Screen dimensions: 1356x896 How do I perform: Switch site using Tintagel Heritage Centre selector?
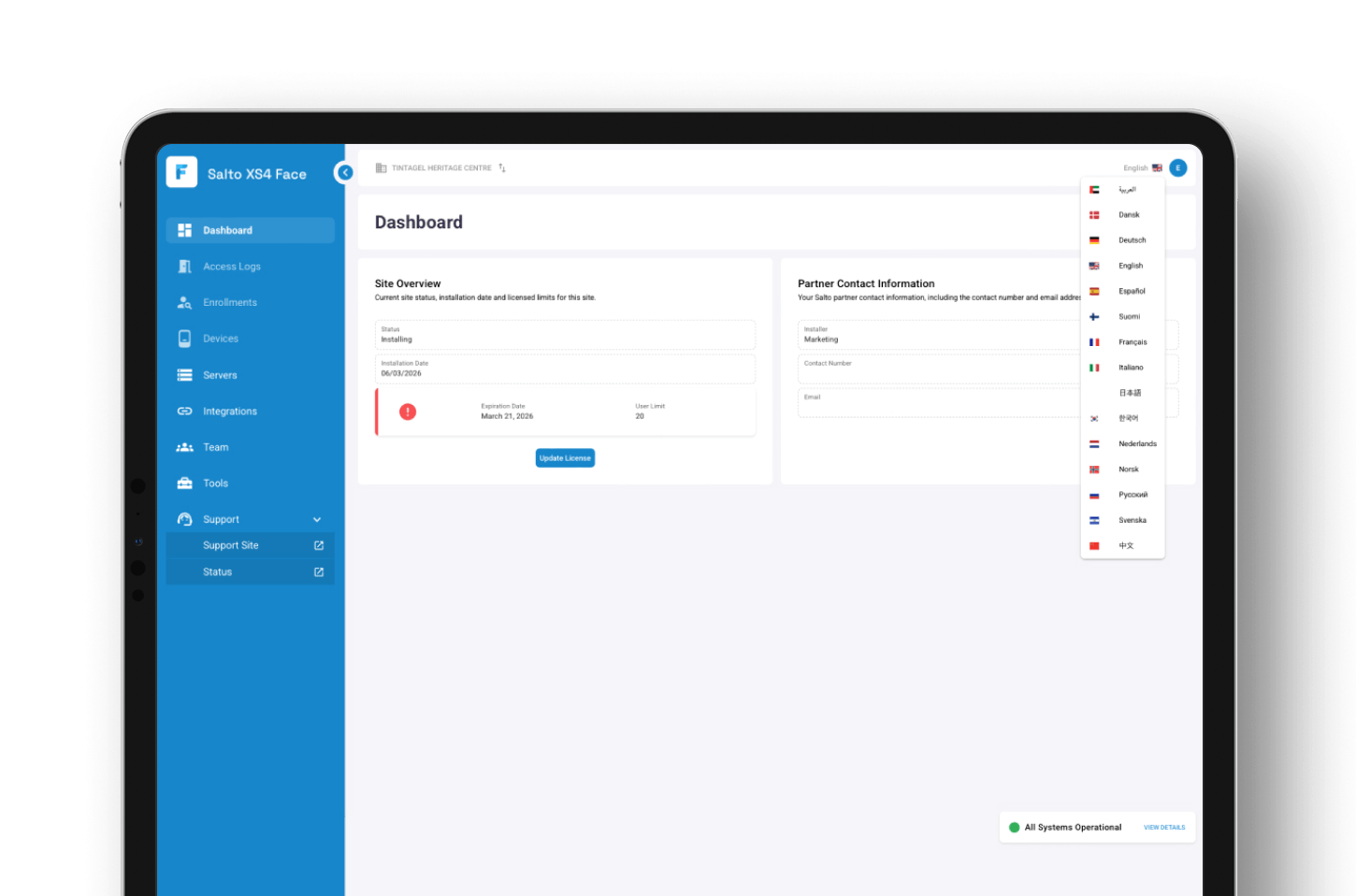click(x=440, y=168)
